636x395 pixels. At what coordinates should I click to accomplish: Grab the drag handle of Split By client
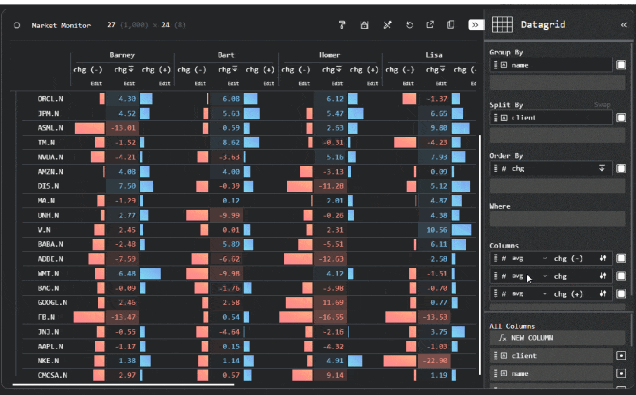click(495, 118)
